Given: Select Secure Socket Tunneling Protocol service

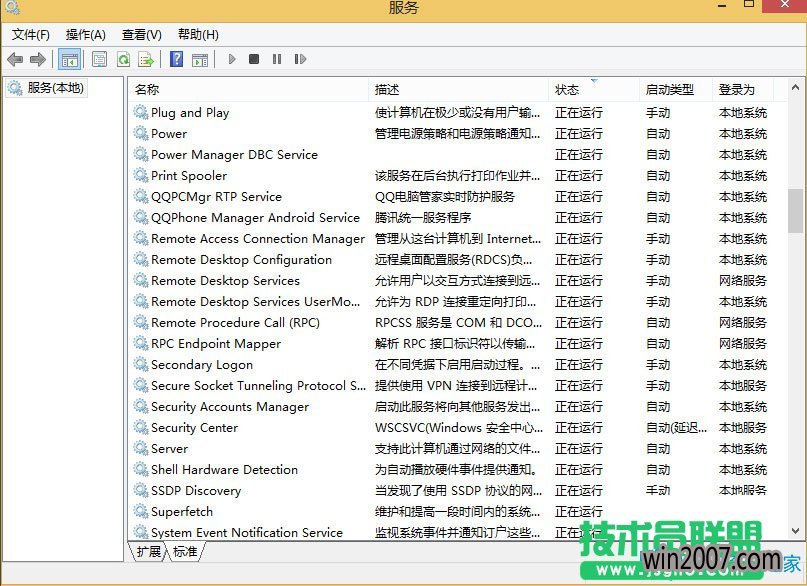Looking at the screenshot, I should point(458,385).
